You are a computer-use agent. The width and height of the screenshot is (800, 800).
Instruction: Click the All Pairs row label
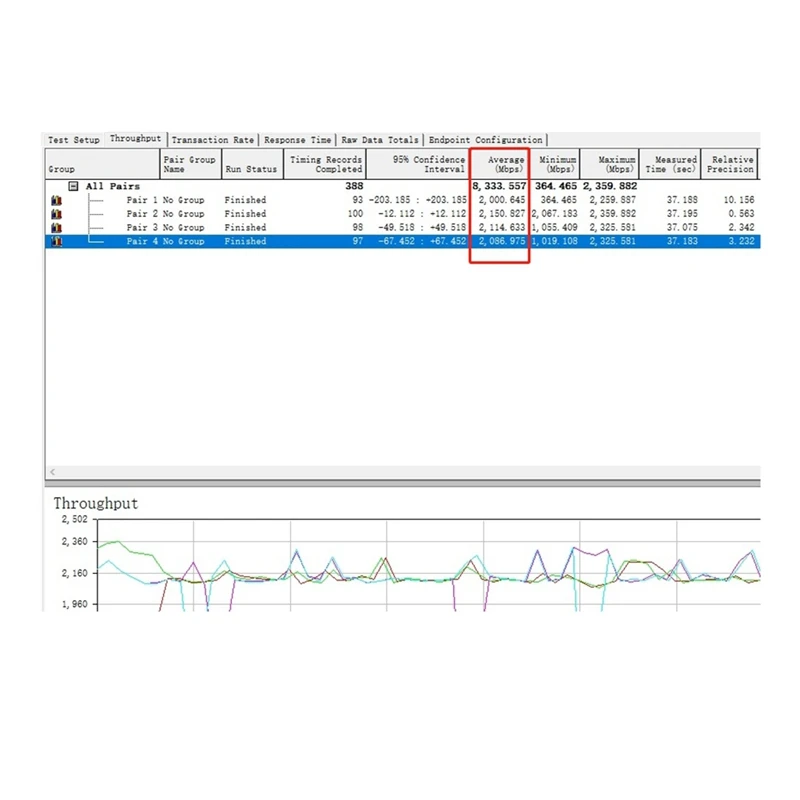tap(112, 186)
